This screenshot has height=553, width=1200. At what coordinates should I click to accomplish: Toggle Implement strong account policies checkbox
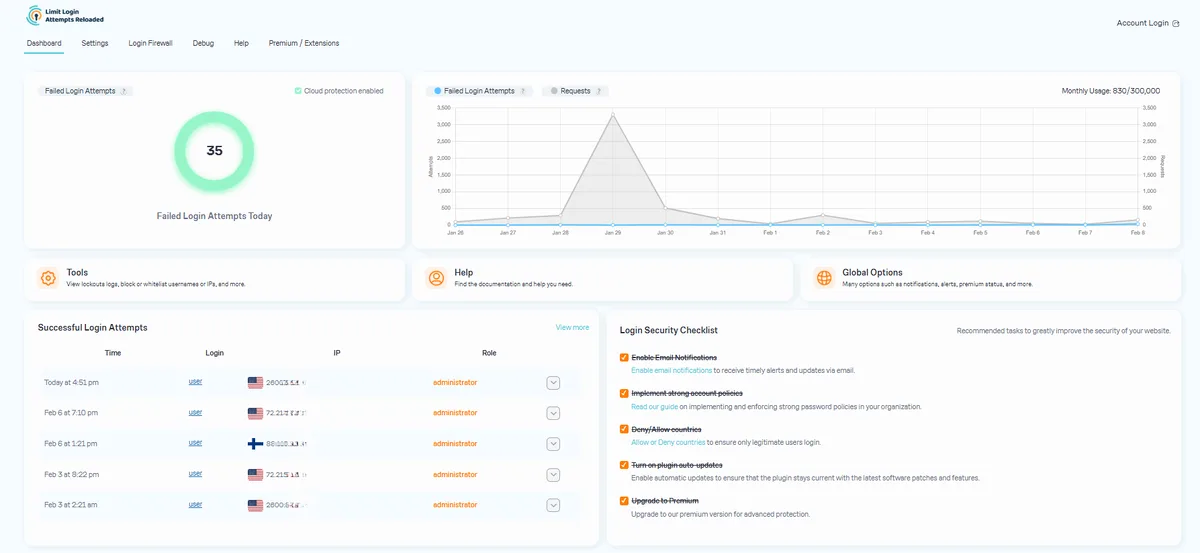point(624,393)
